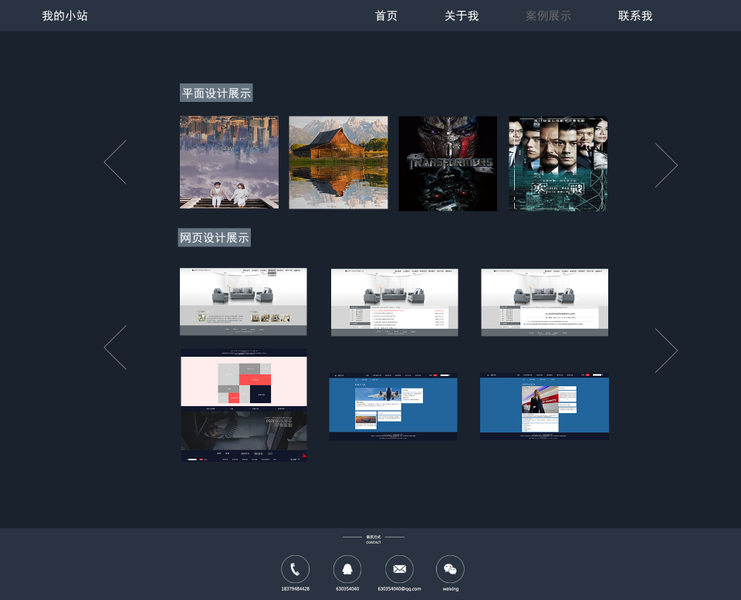The image size is (741, 600).
Task: Open the first sofa website homepage thumbnail
Action: point(243,302)
